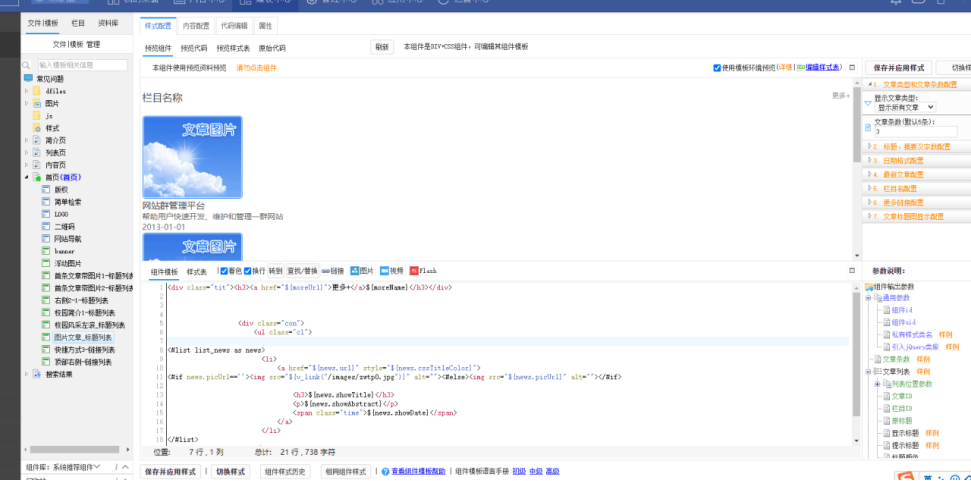Uncheck 使用模板环境预览 checkbox

click(x=717, y=68)
